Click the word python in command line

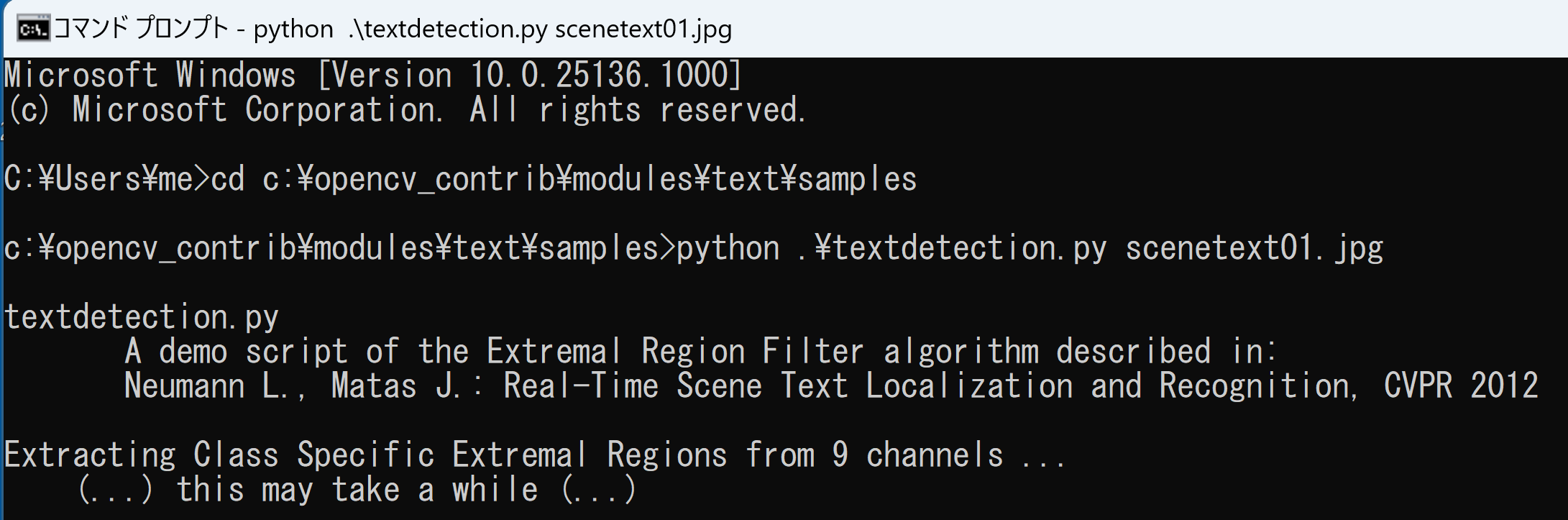[728, 249]
